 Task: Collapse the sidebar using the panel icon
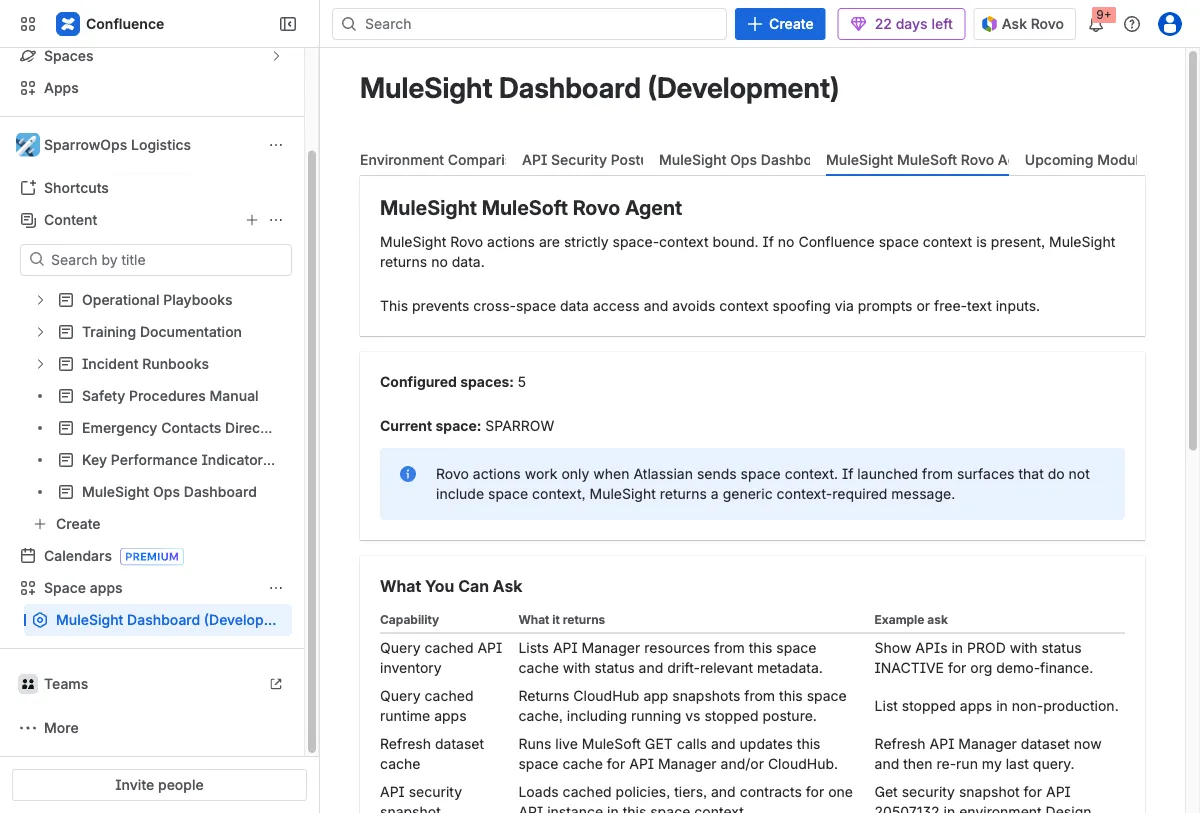pos(288,24)
